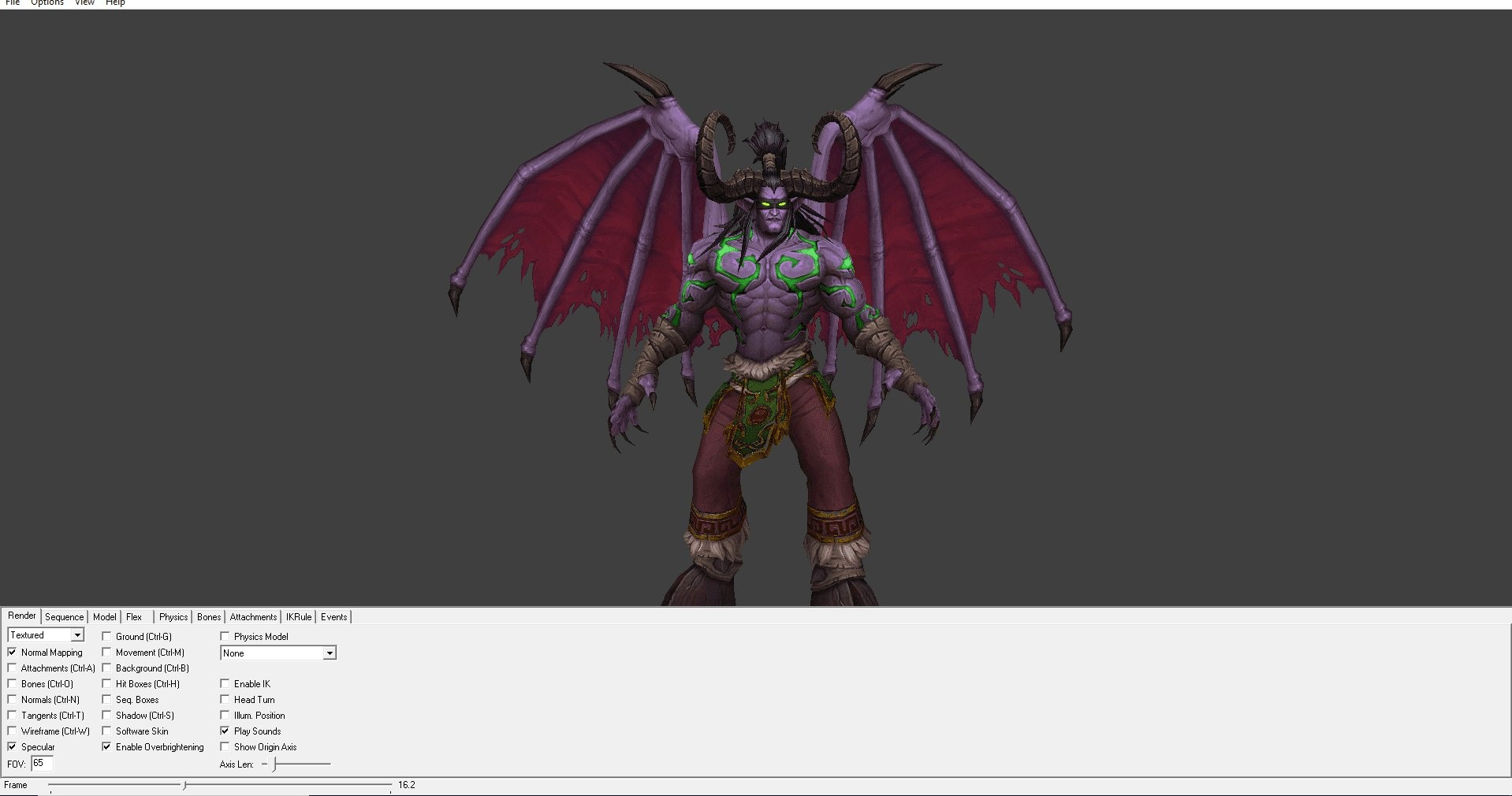This screenshot has width=1512, height=796.
Task: Switch to the Sequence tab
Action: coord(64,617)
